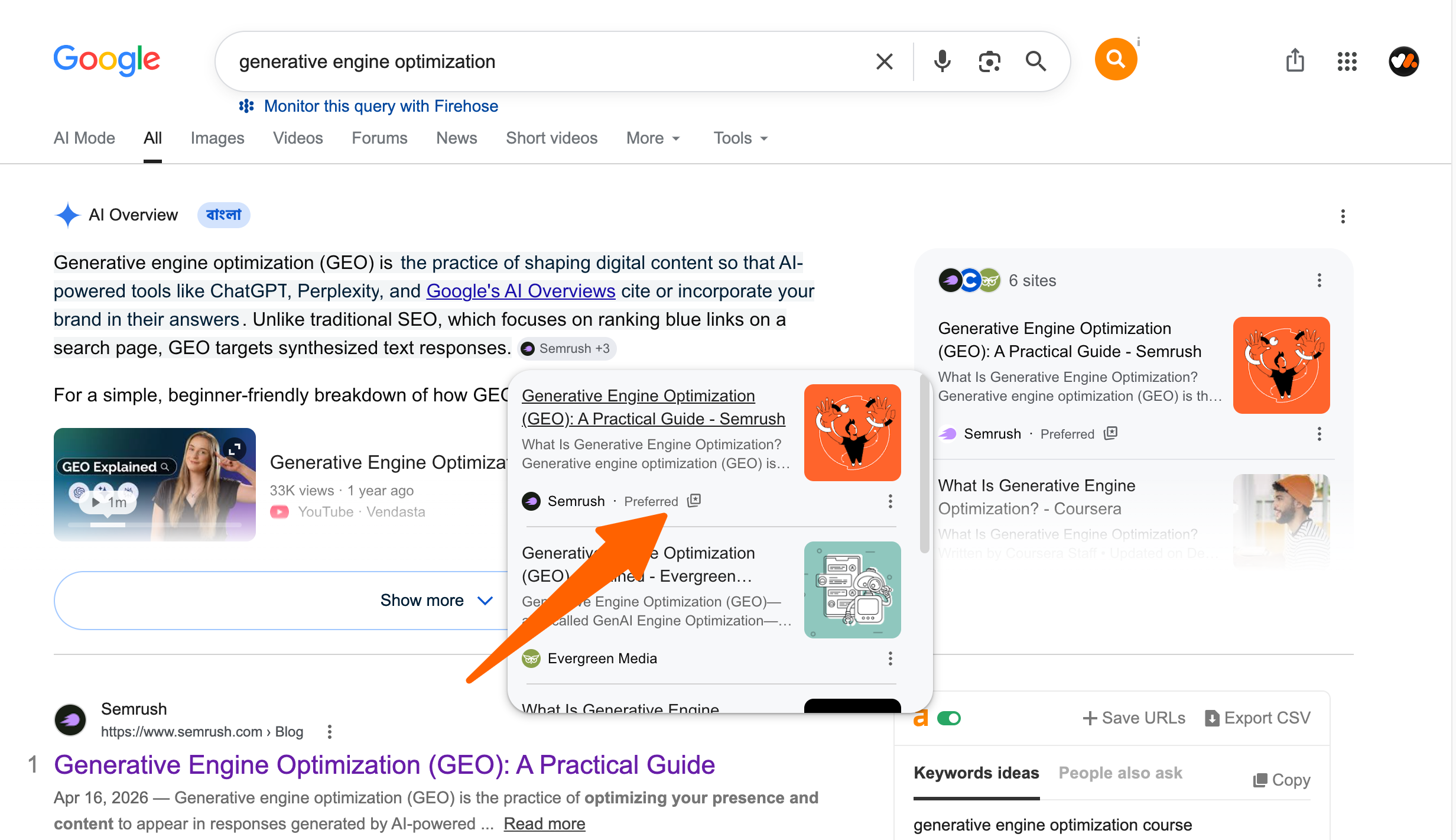
Task: Open AI Overview three-dot options
Action: 1343,216
